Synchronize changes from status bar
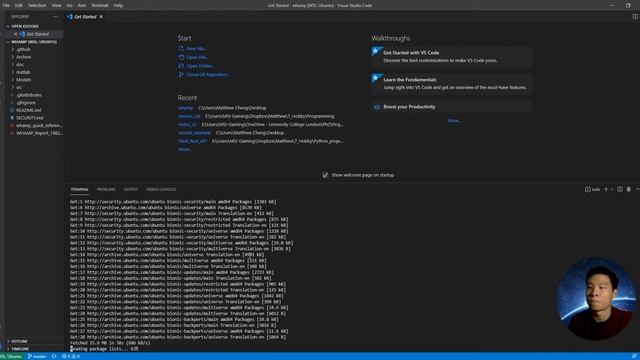Image resolution: width=640 pixels, height=360 pixels. coord(54,356)
